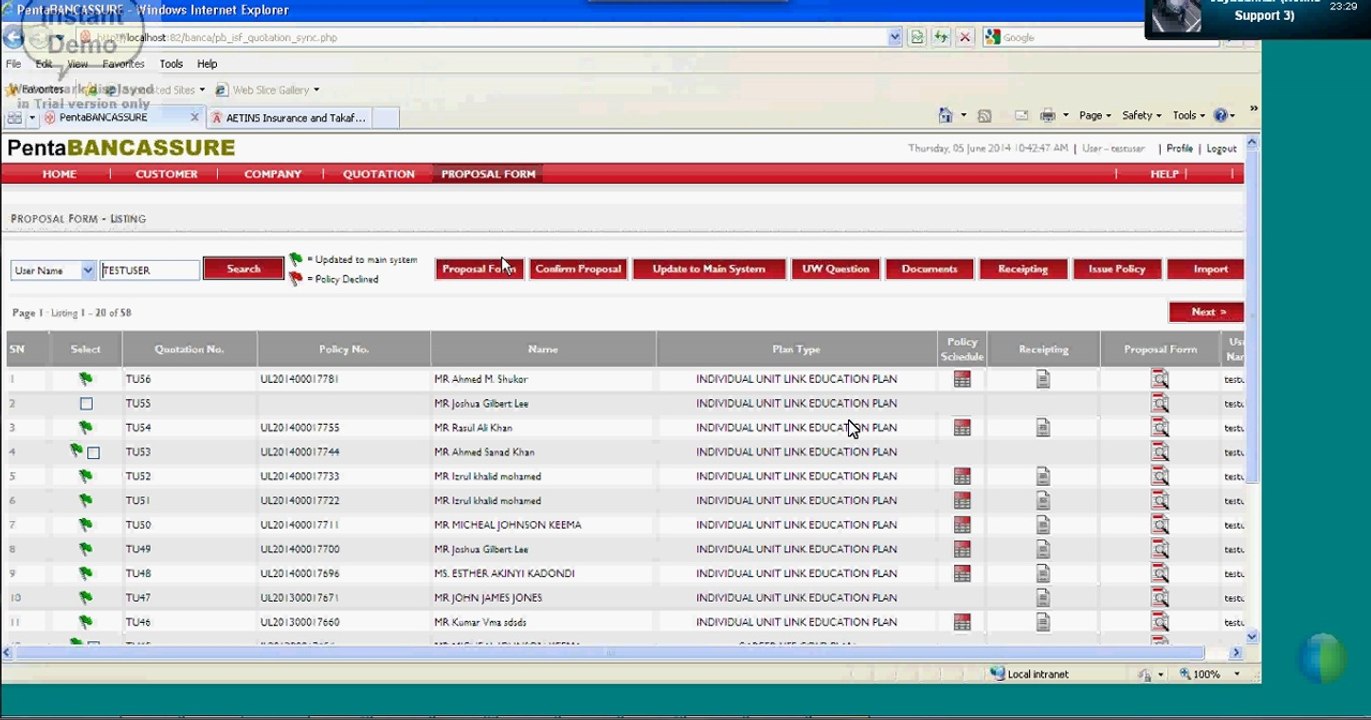Image resolution: width=1371 pixels, height=720 pixels.
Task: Open receipting document in TU54 row
Action: [1043, 428]
